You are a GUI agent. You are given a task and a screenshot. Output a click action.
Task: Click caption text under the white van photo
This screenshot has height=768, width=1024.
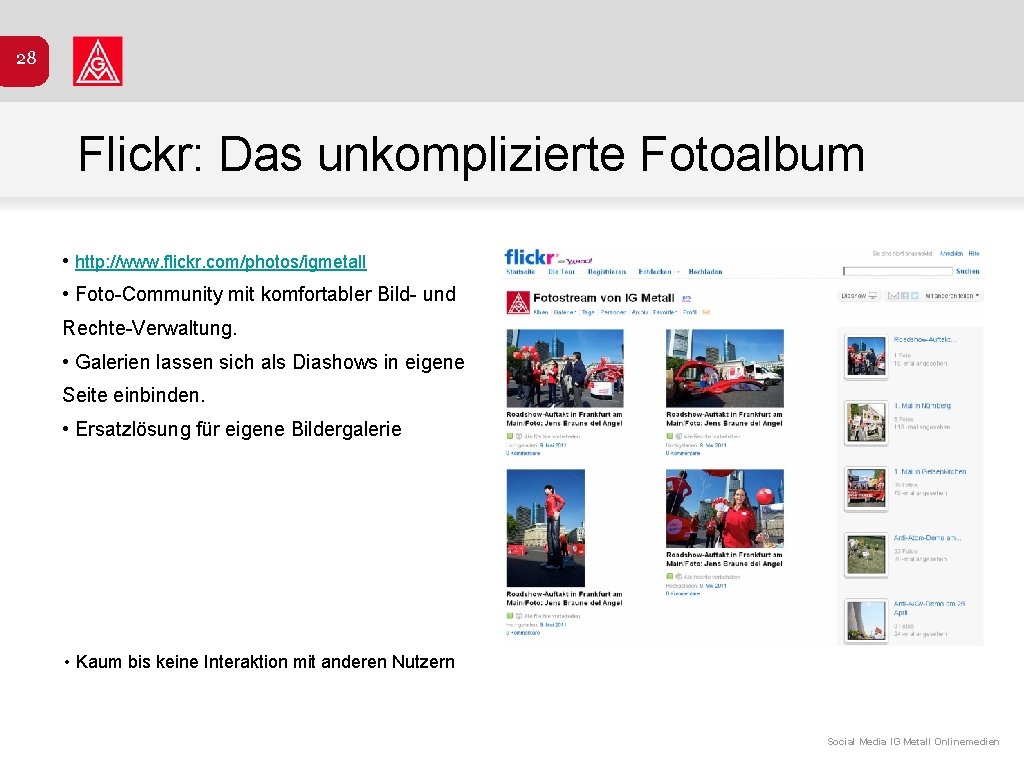[x=724, y=419]
